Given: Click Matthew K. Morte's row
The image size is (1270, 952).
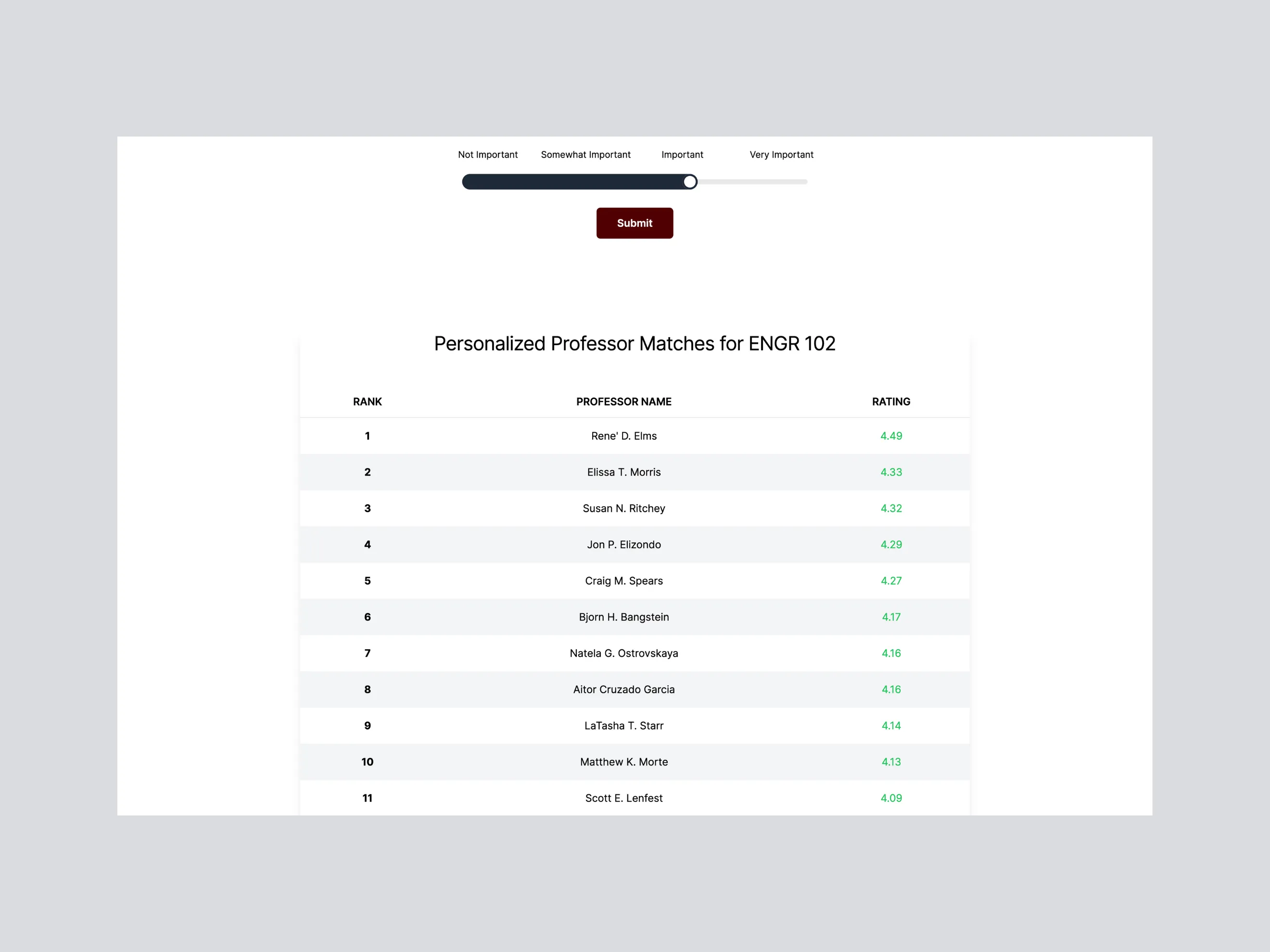Looking at the screenshot, I should [623, 762].
